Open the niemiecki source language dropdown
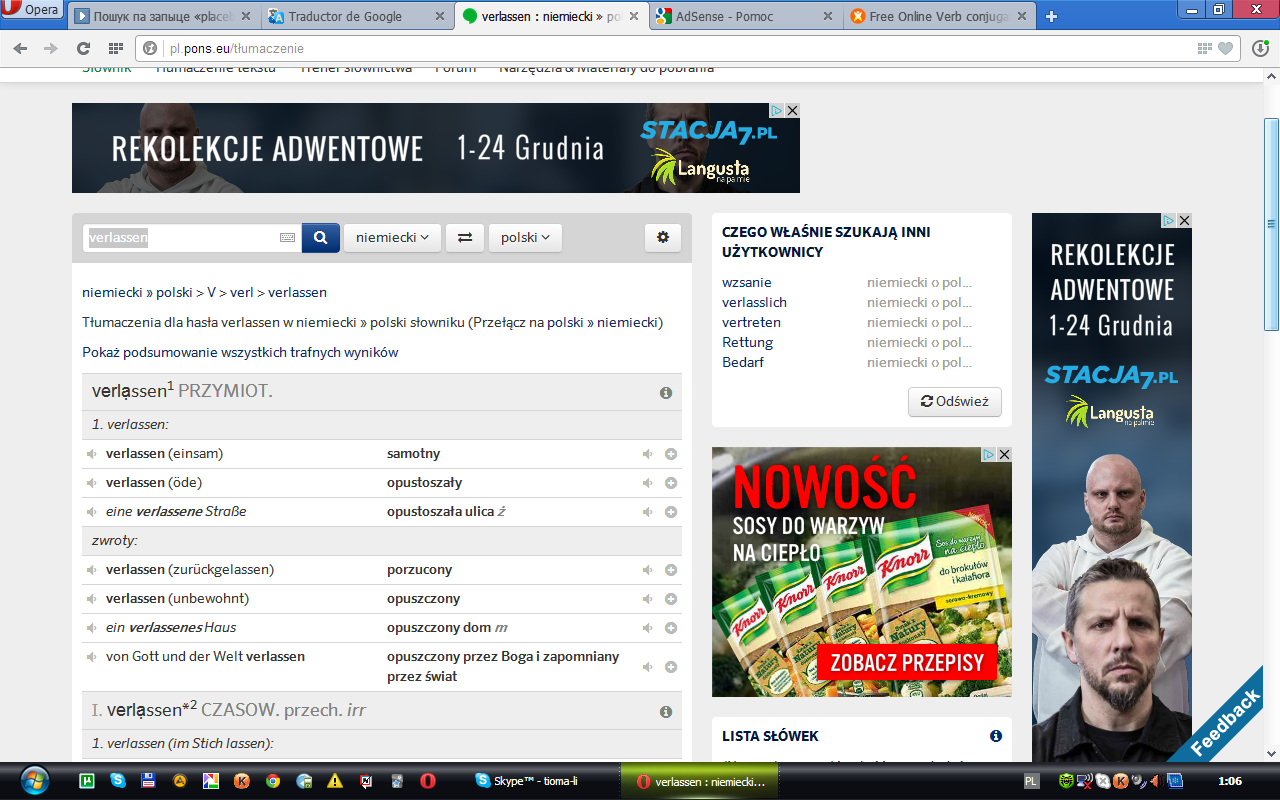1280x800 pixels. point(392,238)
